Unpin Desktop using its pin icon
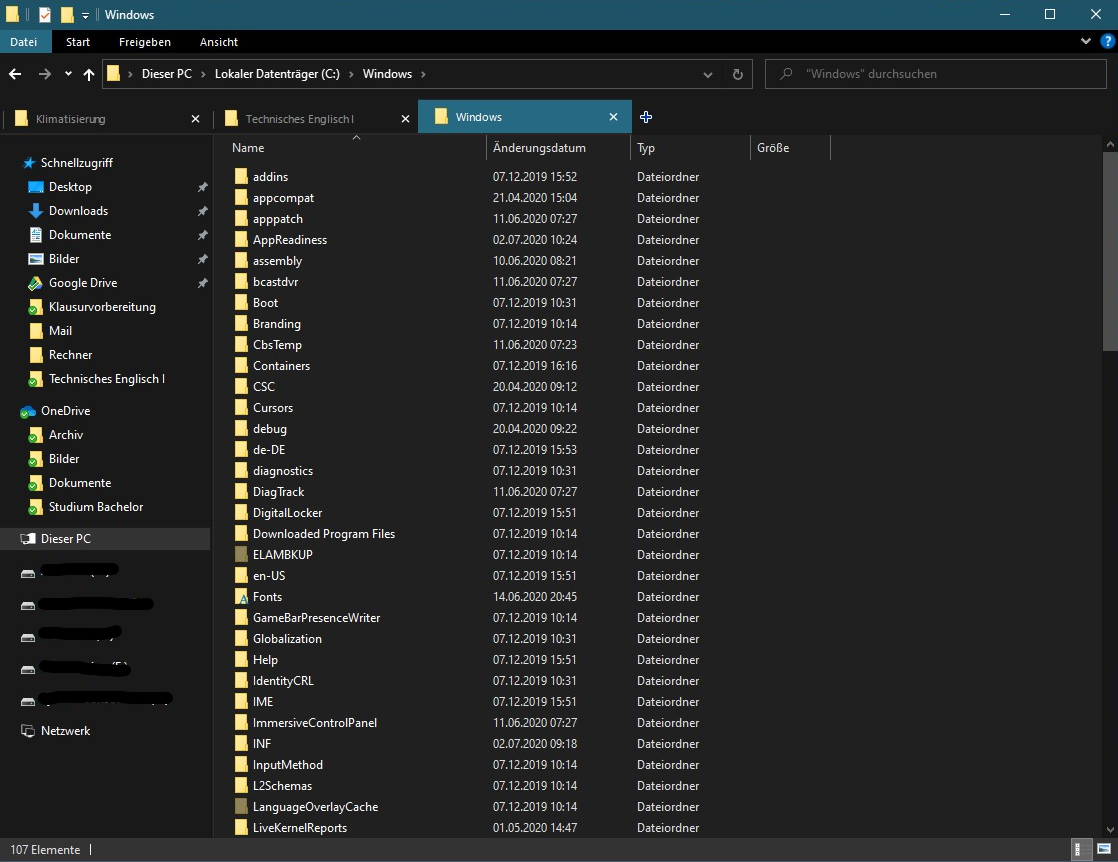Viewport: 1118px width, 862px height. tap(202, 187)
